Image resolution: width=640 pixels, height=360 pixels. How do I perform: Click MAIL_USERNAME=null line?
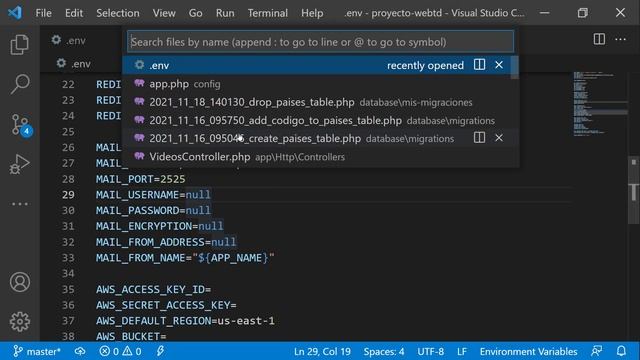(153, 195)
